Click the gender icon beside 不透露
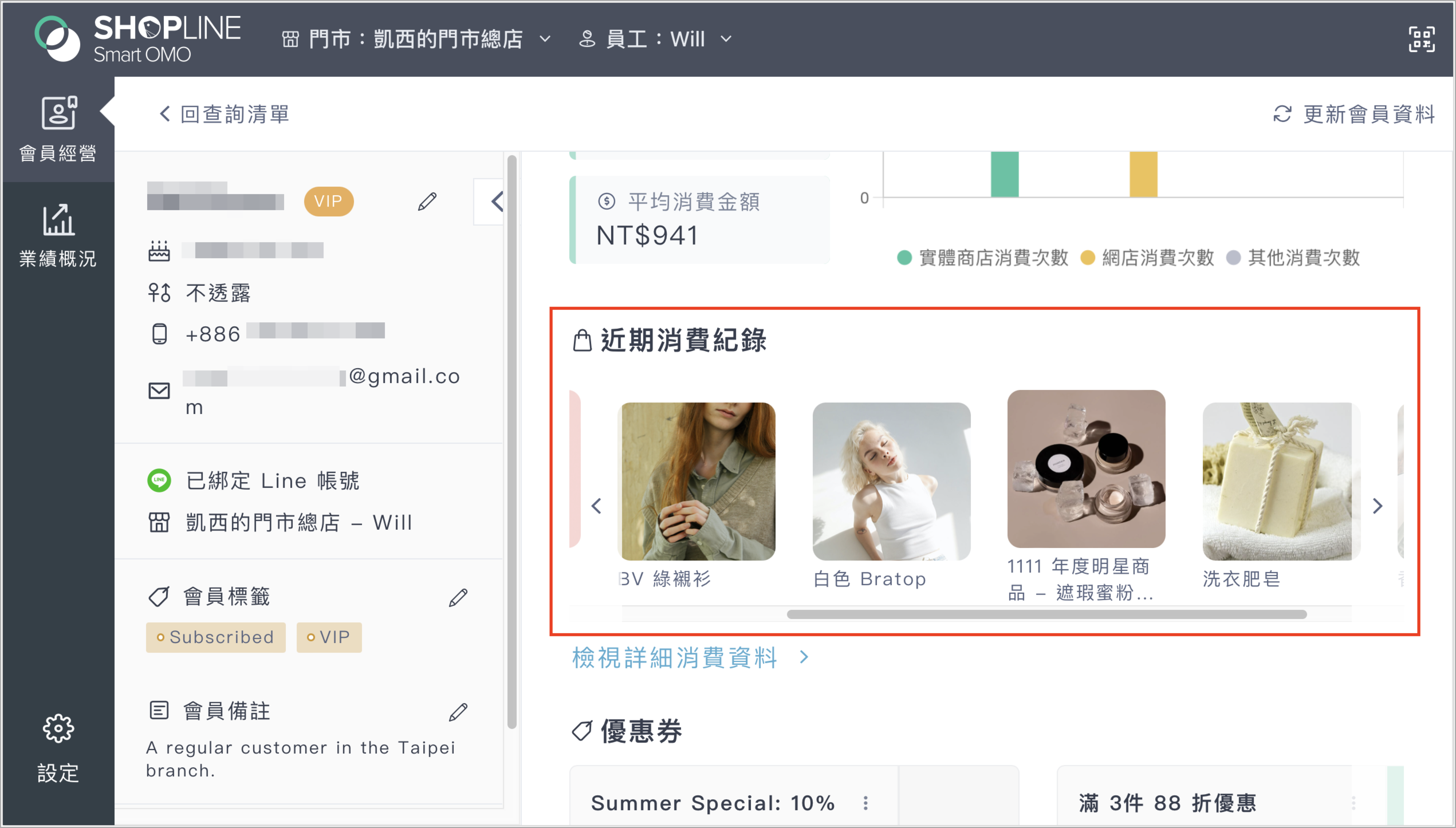The width and height of the screenshot is (1456, 828). point(159,293)
